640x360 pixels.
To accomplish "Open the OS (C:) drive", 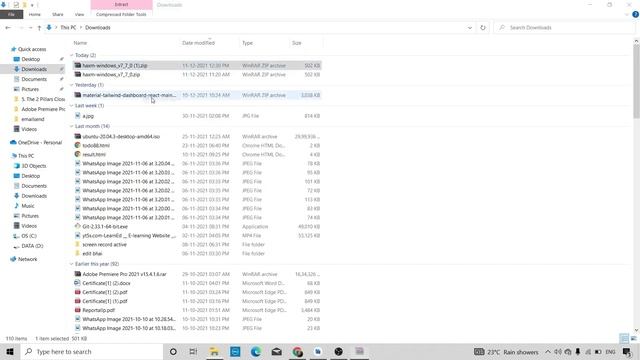I will (29, 236).
